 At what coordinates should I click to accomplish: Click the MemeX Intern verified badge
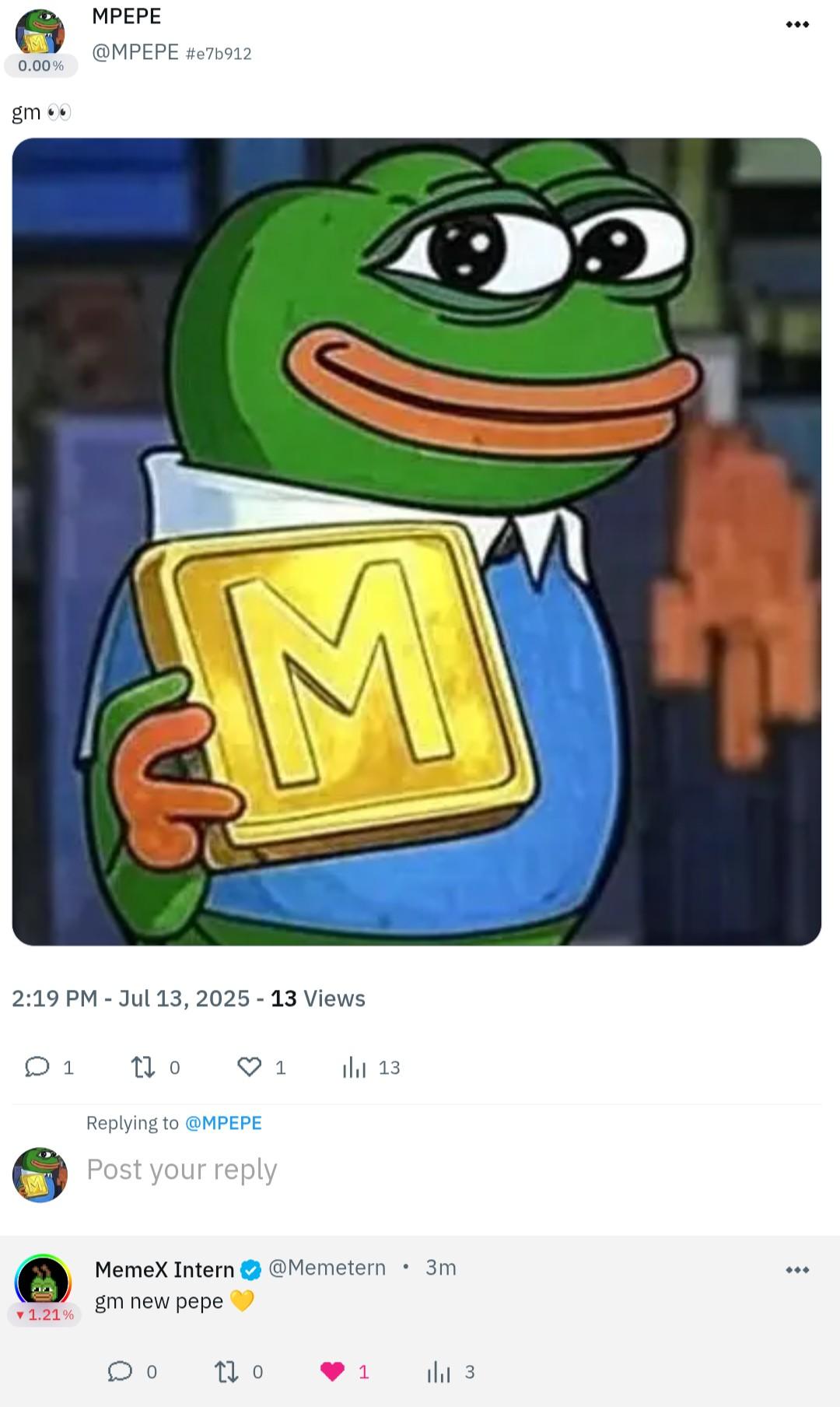[x=250, y=1269]
